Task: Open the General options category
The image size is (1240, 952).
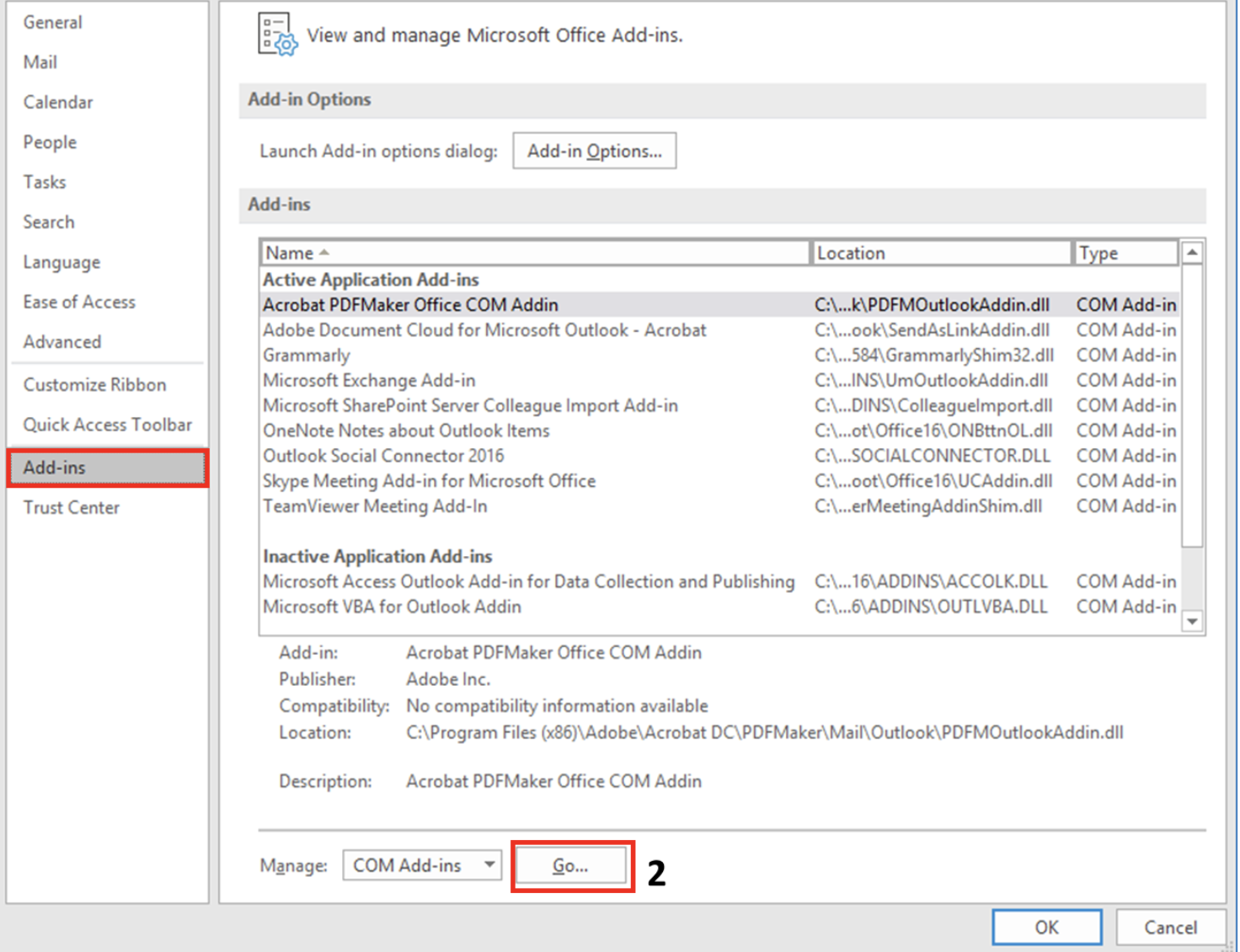Action: pyautogui.click(x=52, y=23)
